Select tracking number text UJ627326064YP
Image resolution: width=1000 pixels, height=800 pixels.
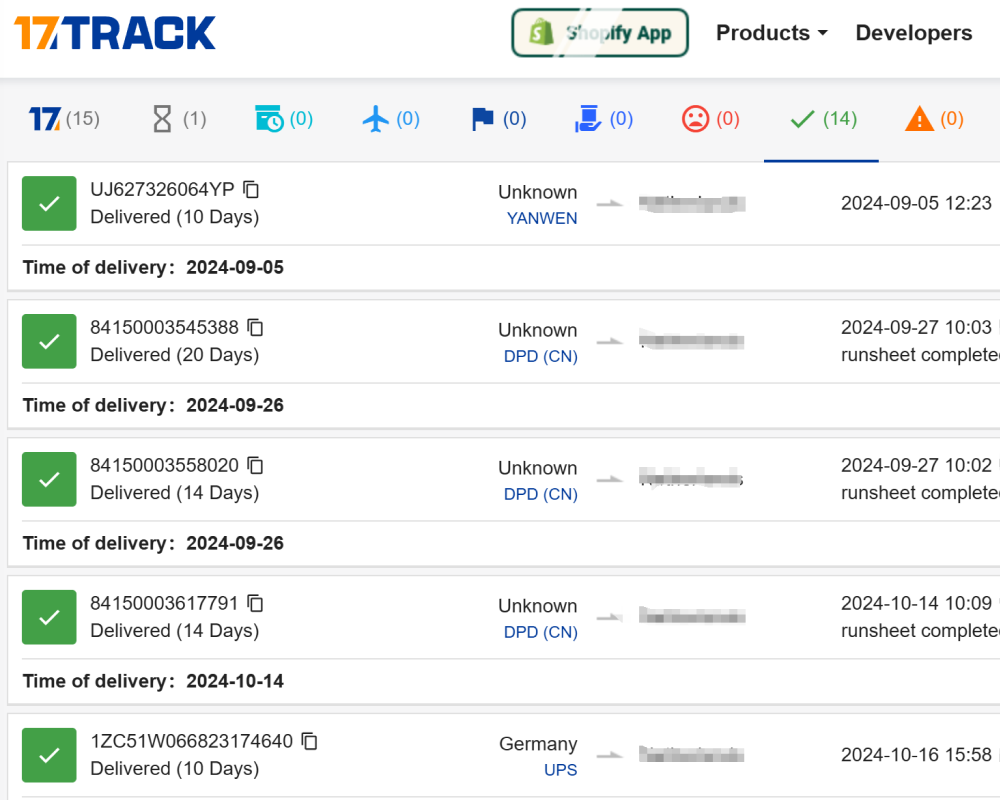tap(163, 189)
